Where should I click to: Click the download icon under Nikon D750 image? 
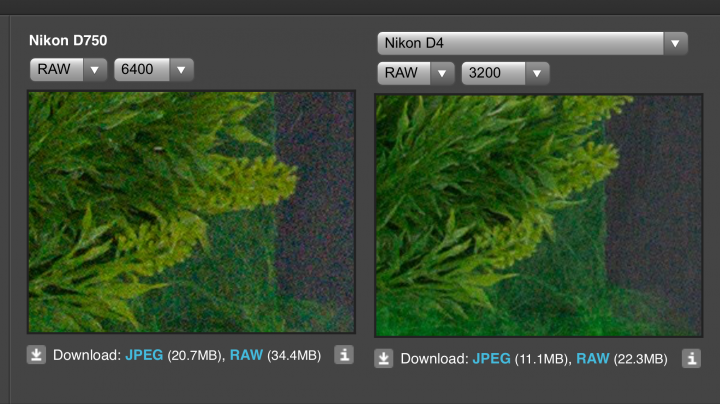(x=36, y=355)
